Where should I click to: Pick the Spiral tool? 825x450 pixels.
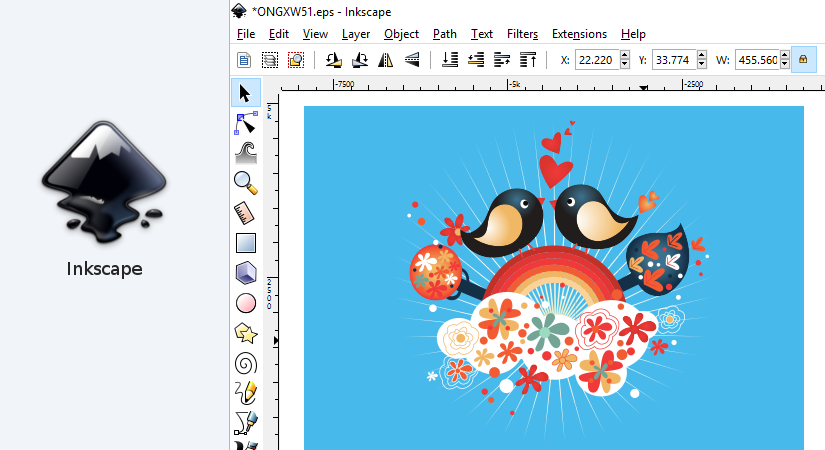(x=245, y=362)
